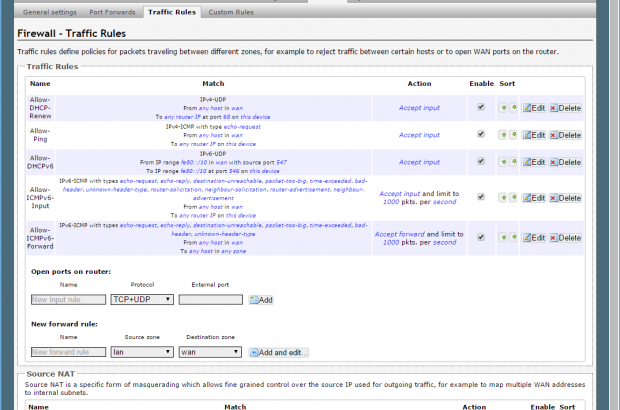The height and width of the screenshot is (410, 620).
Task: Switch to the Port Forwards tab
Action: tap(114, 12)
